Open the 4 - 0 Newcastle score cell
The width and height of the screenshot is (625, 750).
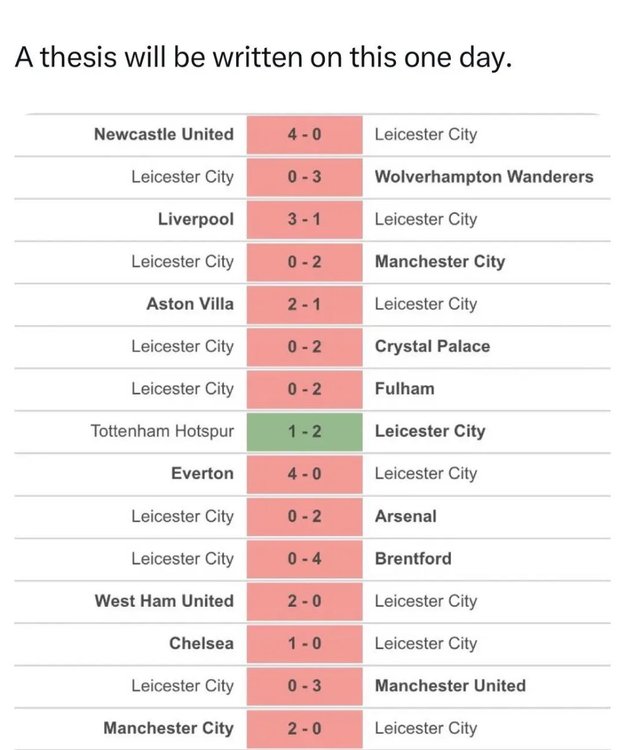click(305, 134)
